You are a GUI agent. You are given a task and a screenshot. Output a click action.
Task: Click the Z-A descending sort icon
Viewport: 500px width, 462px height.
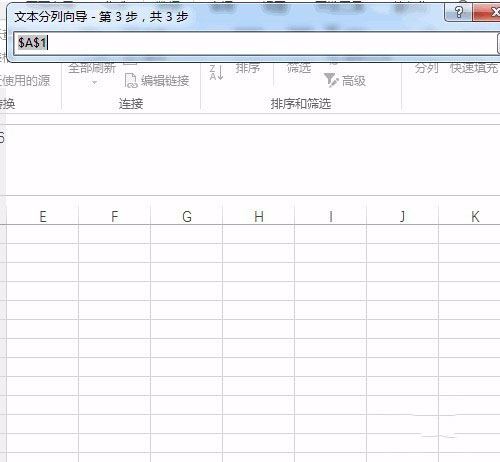click(217, 72)
